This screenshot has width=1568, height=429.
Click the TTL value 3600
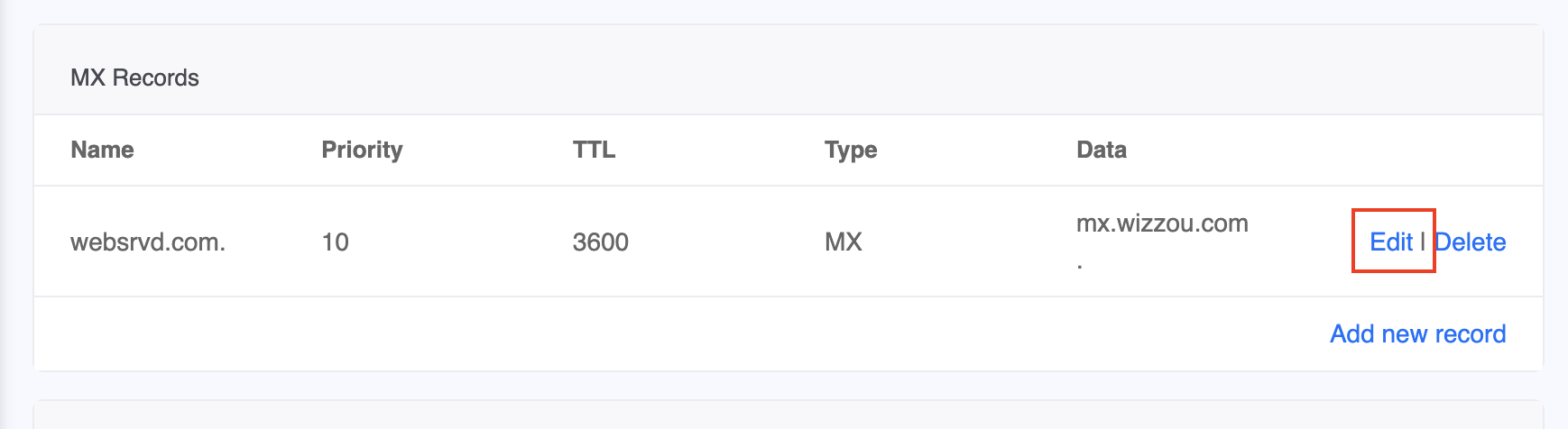pyautogui.click(x=600, y=242)
